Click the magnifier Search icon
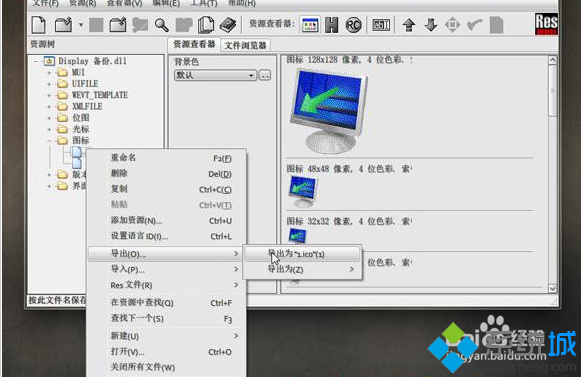The image size is (581, 377). tap(162, 25)
